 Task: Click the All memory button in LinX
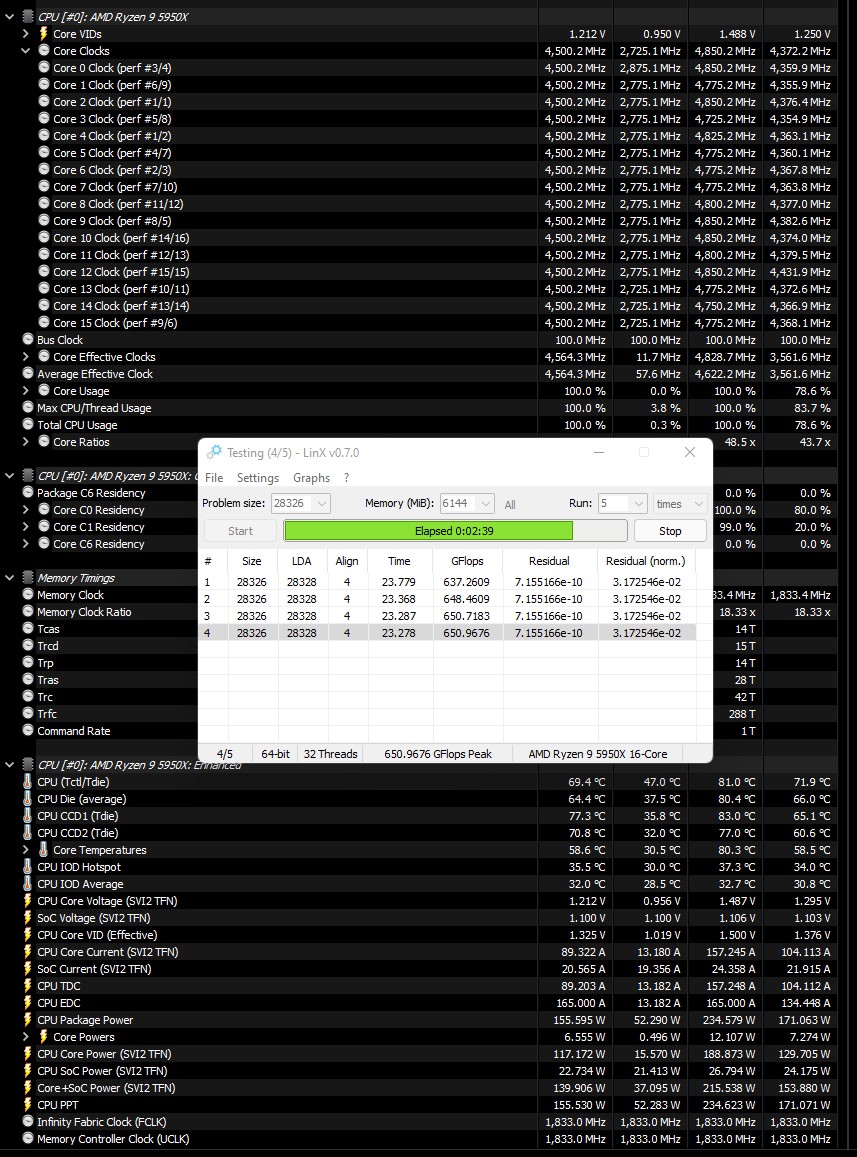click(510, 505)
